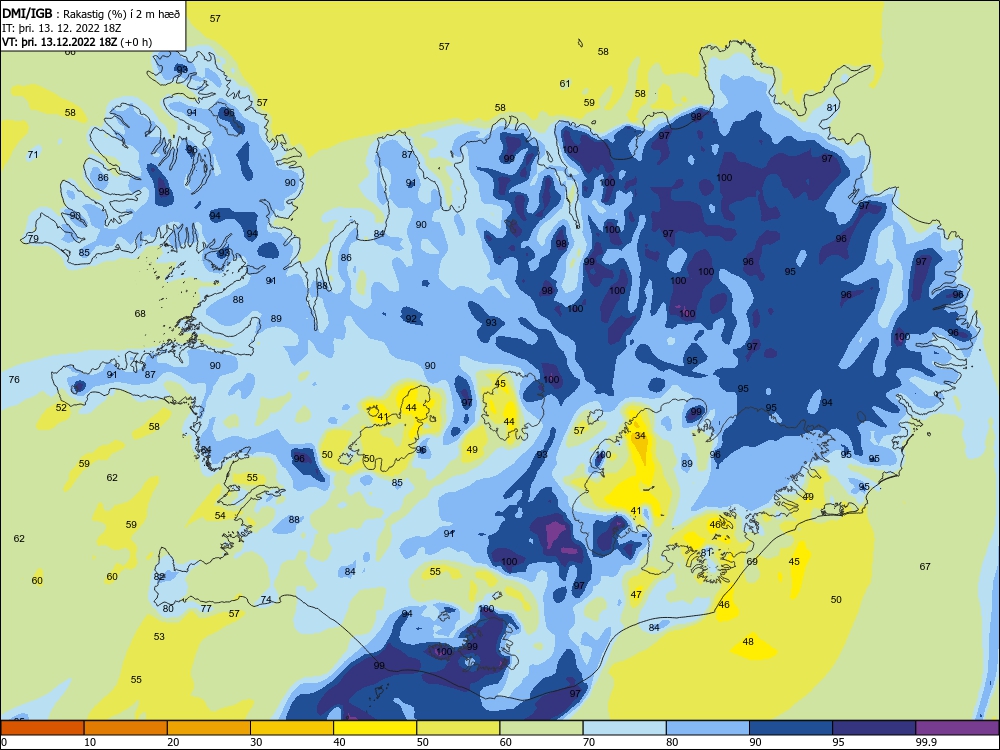Click the legend tick label 40
The width and height of the screenshot is (1000, 750).
tap(339, 742)
